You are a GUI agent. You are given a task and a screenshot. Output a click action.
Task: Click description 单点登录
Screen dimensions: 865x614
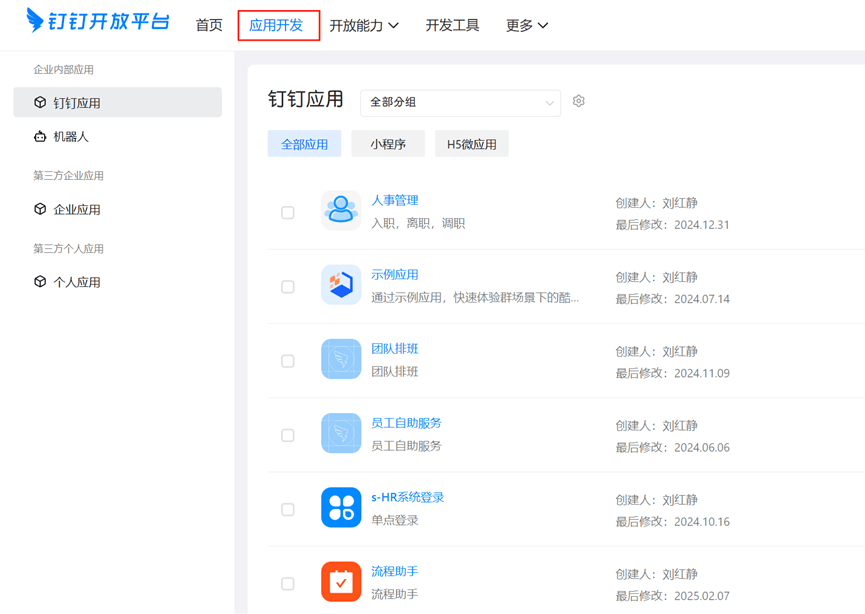click(x=395, y=520)
